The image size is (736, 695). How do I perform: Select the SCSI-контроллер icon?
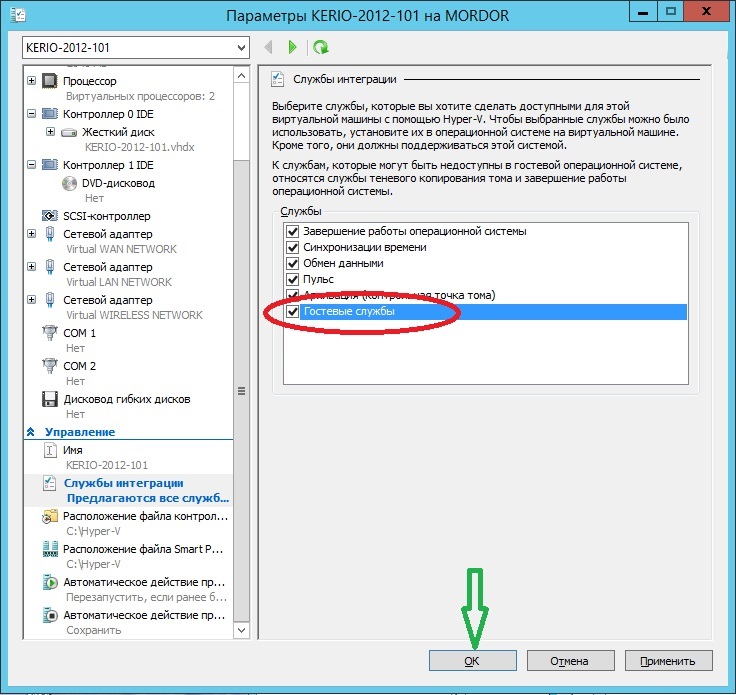(50, 216)
